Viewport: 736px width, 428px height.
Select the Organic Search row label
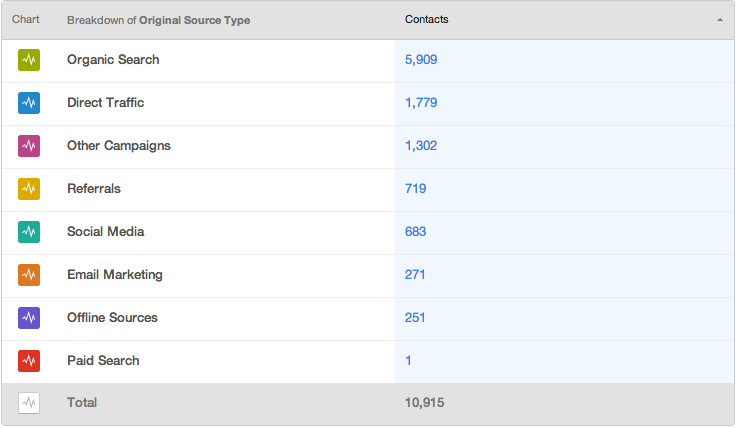[113, 60]
